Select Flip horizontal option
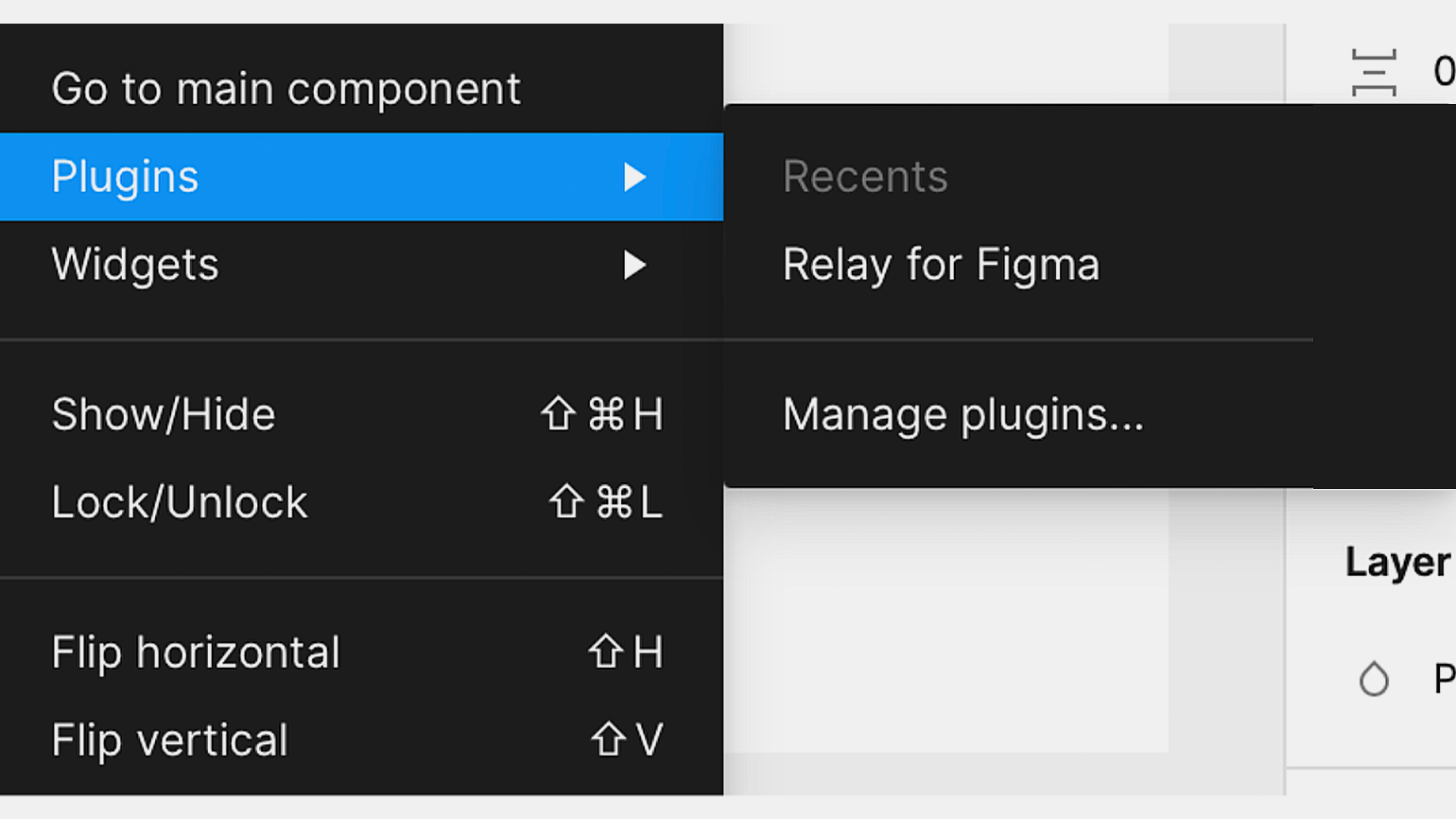The image size is (1456, 819). [361, 653]
